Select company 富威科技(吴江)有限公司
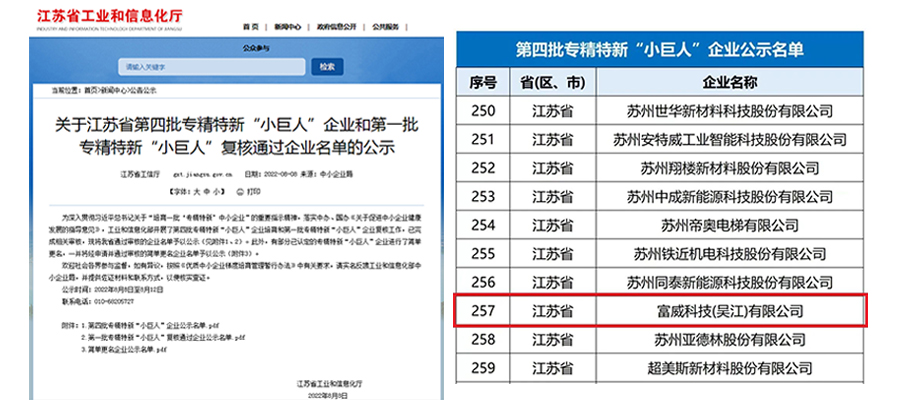The image size is (900, 400). 730,311
